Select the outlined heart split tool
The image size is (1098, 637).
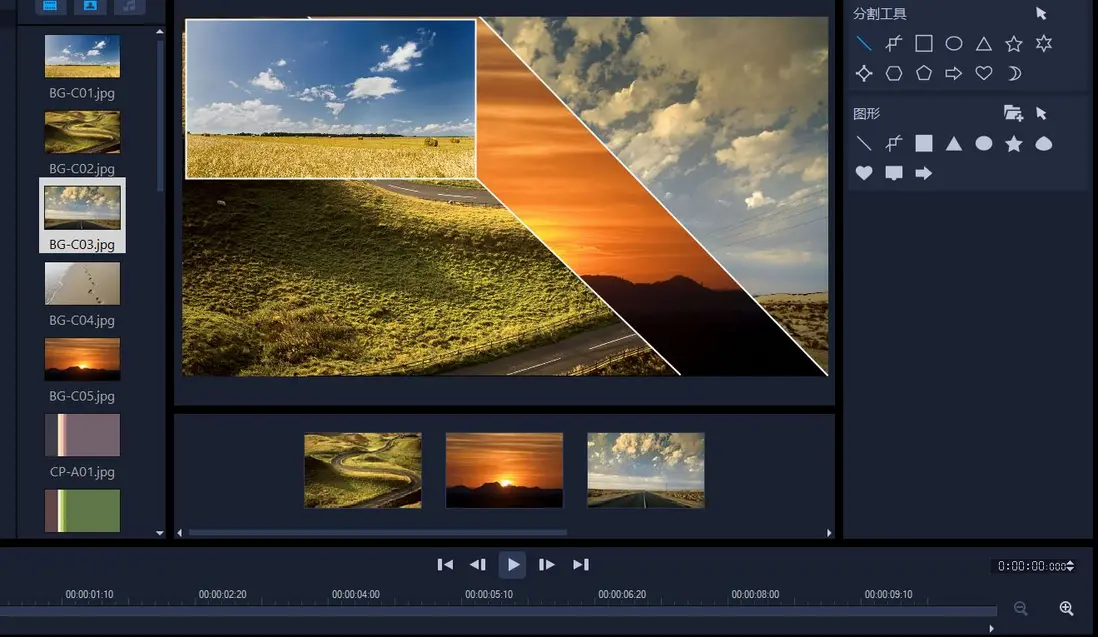click(x=984, y=73)
